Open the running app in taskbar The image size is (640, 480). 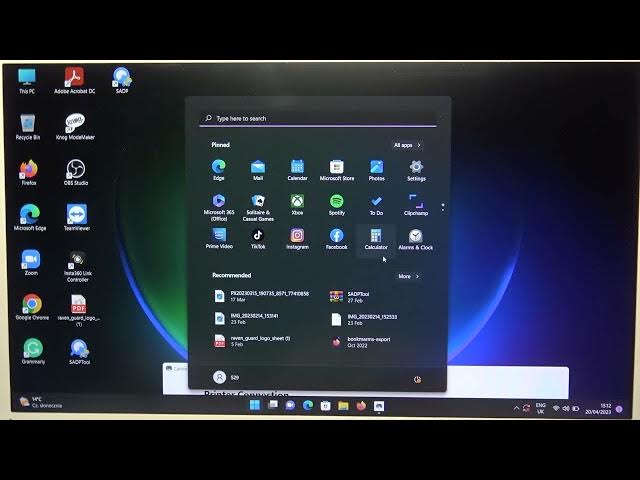pos(379,406)
